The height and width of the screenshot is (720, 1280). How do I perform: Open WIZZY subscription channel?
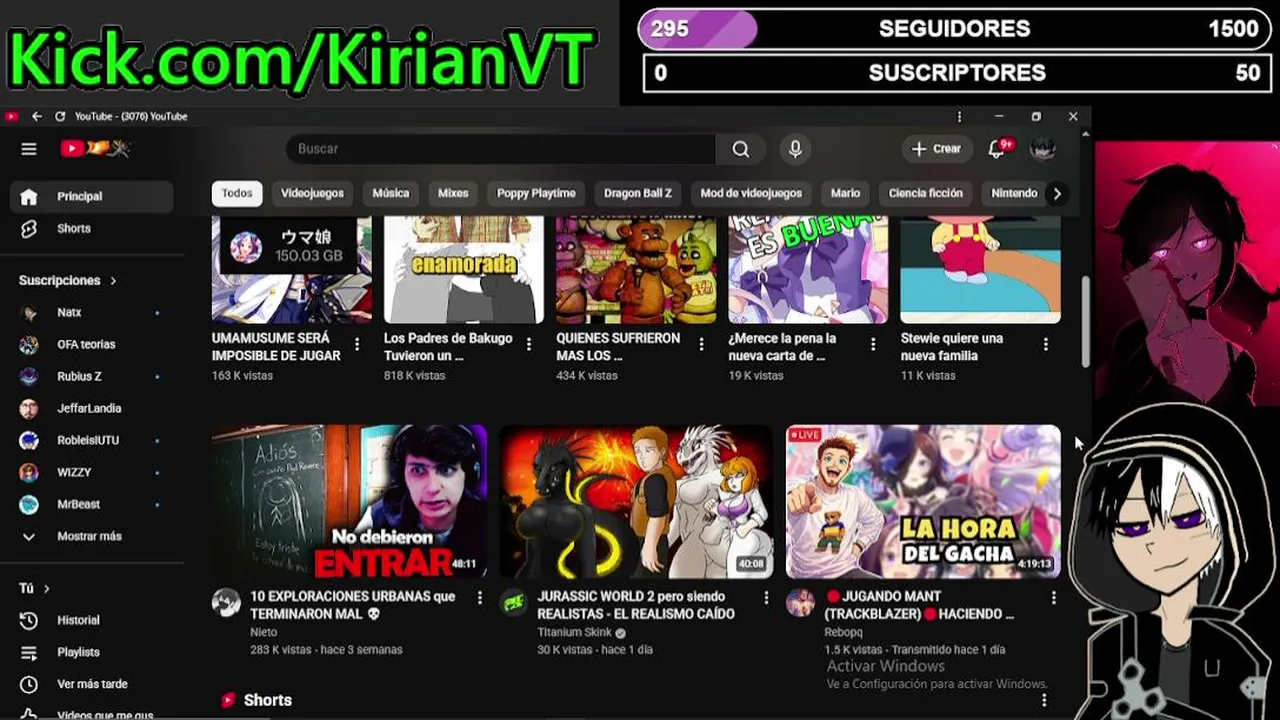tap(92, 472)
